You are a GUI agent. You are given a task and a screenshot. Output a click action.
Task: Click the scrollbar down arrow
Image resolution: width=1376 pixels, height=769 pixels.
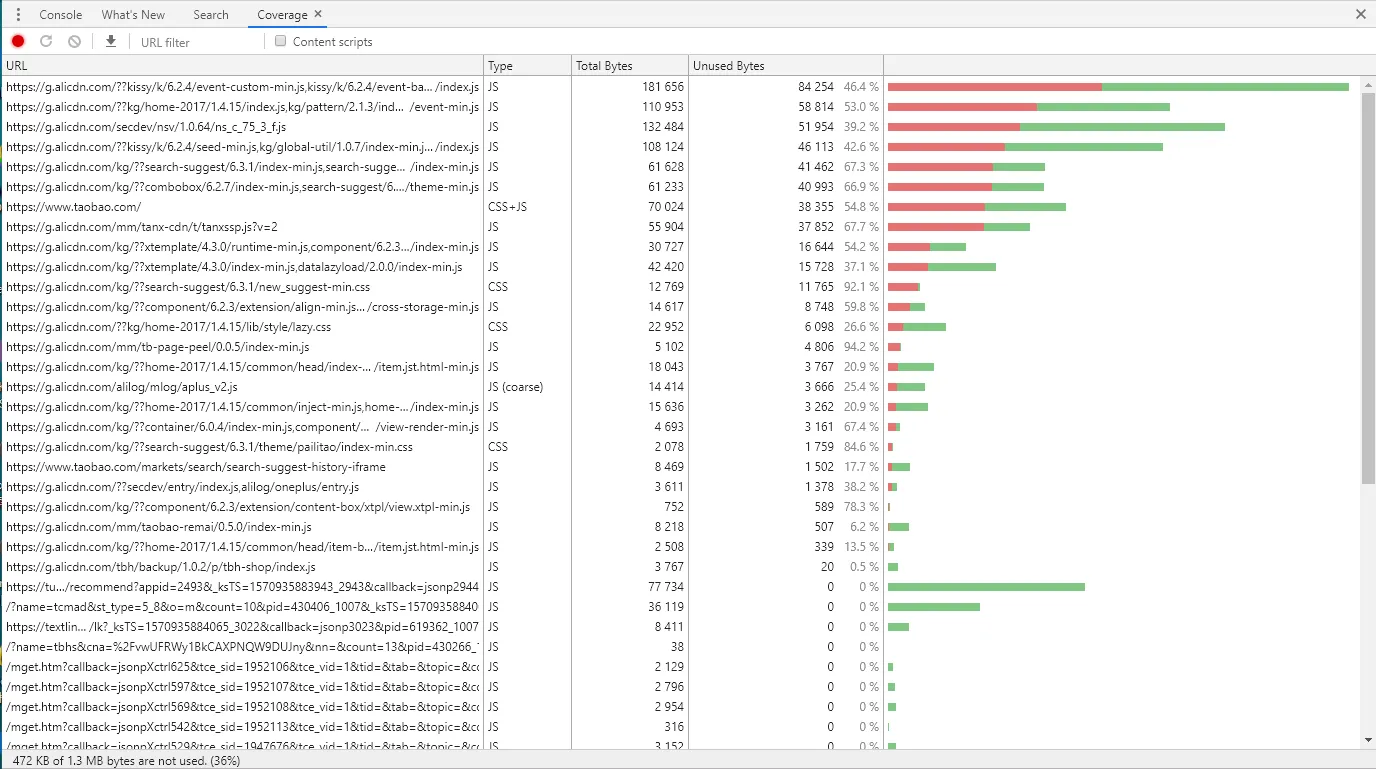pos(1368,740)
